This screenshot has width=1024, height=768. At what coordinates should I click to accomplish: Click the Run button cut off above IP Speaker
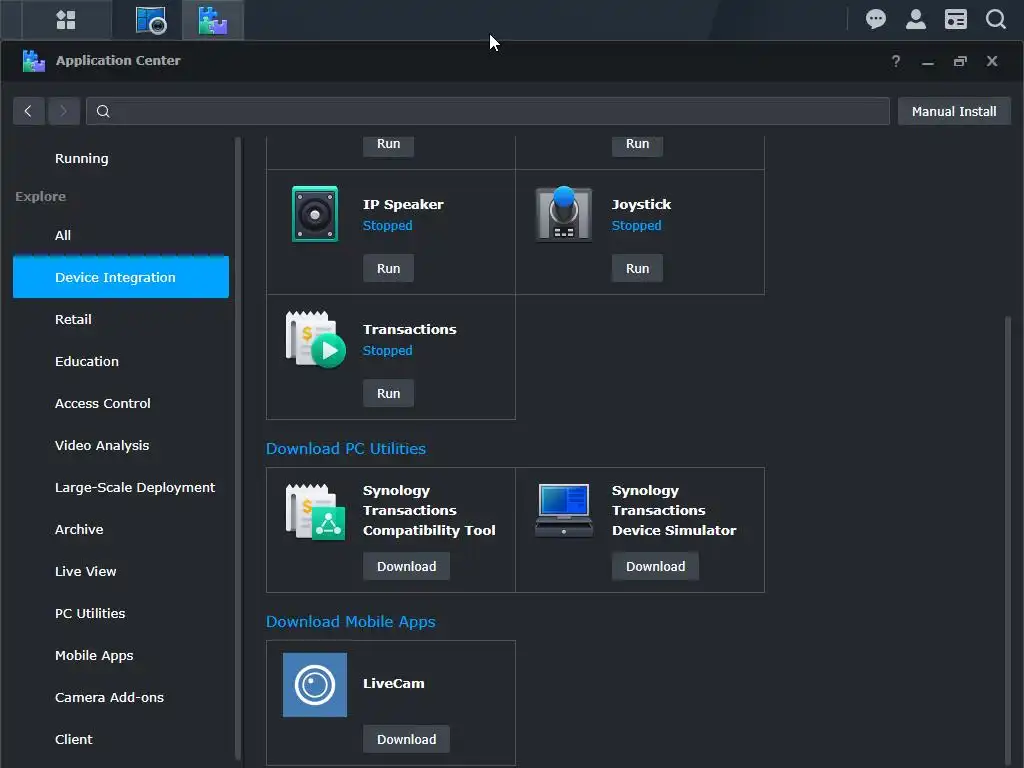coord(389,145)
